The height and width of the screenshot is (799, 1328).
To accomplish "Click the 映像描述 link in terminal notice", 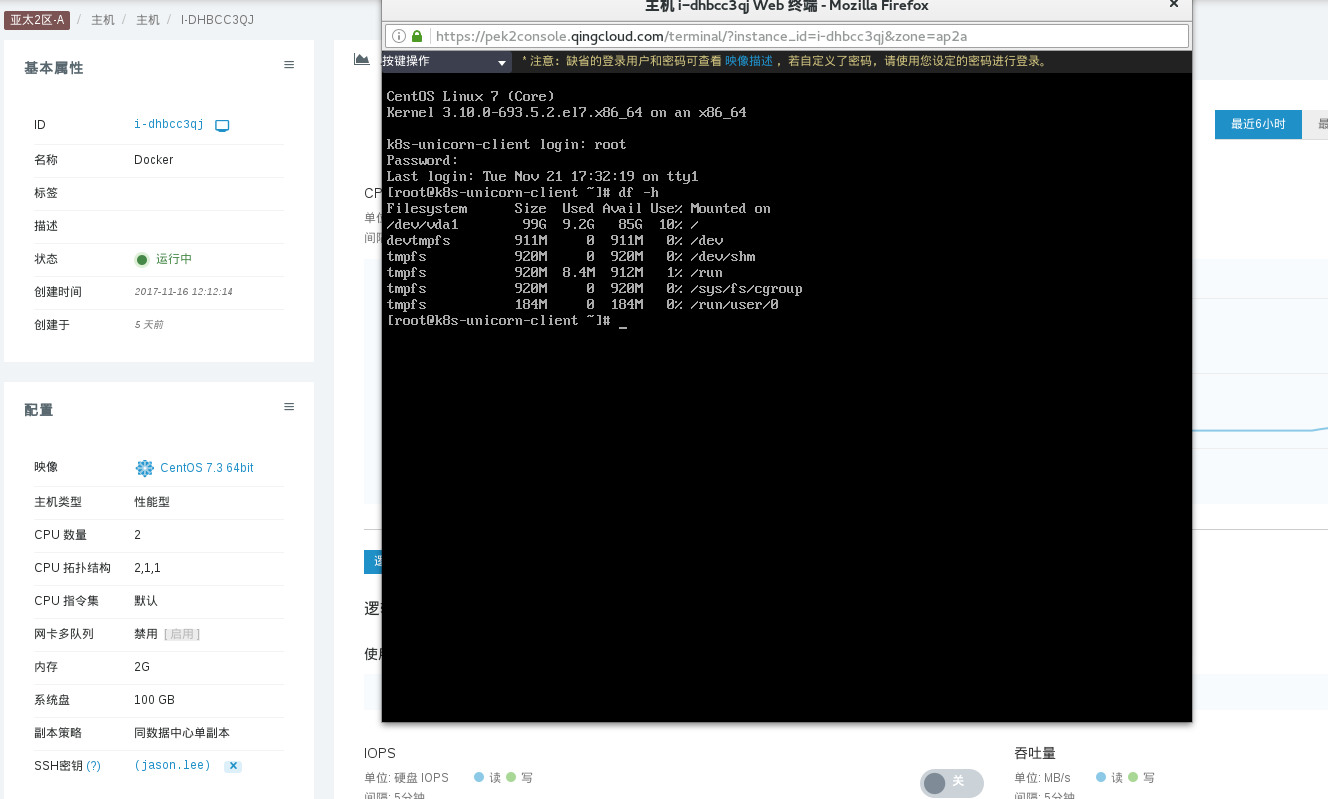I will coord(748,62).
